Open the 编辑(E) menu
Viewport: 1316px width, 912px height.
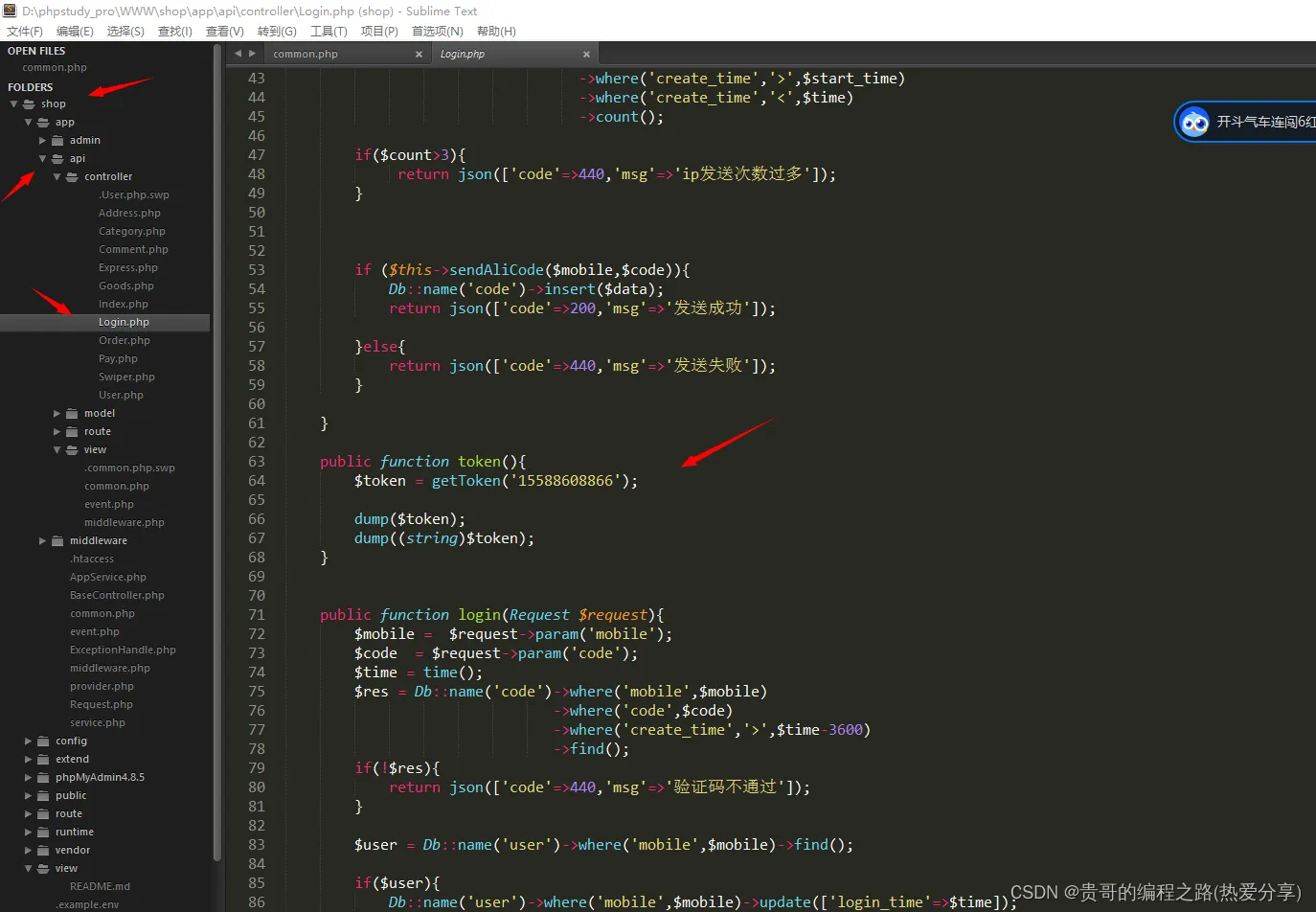tap(75, 31)
